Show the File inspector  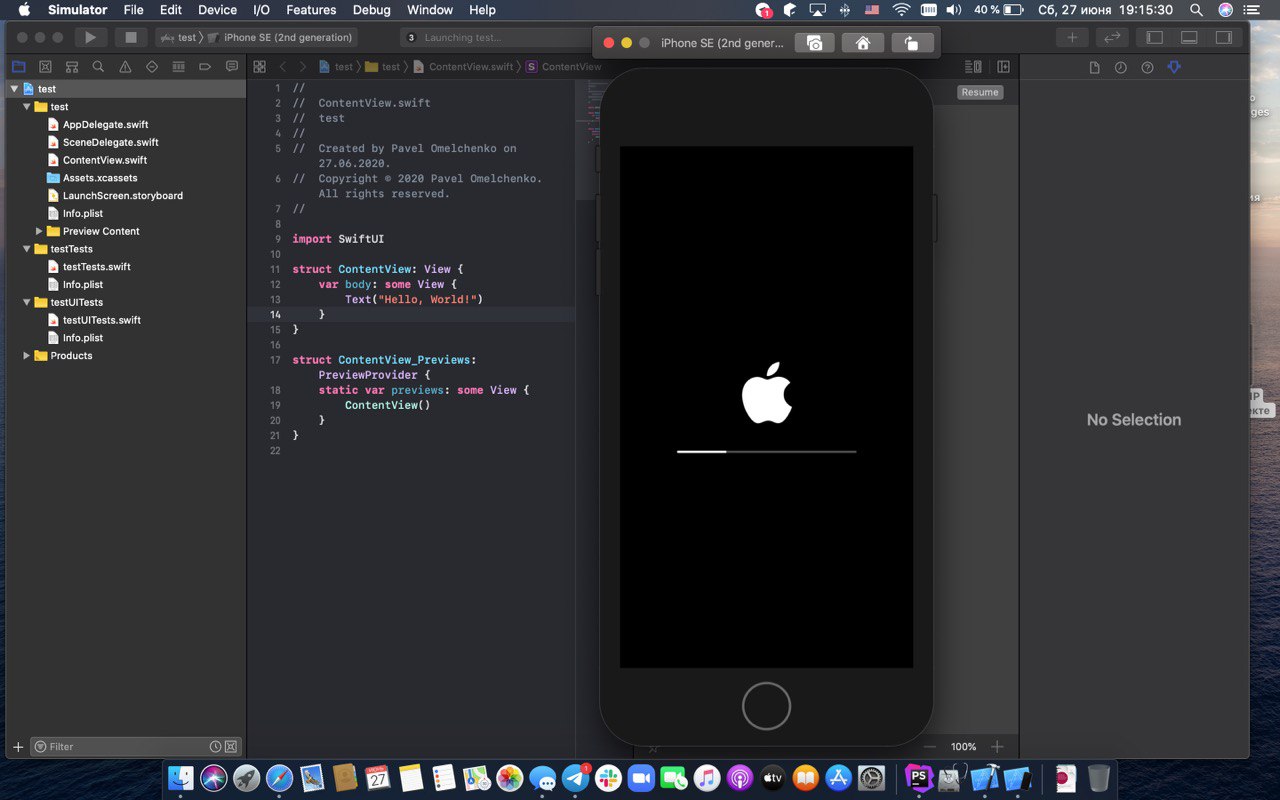click(1094, 67)
